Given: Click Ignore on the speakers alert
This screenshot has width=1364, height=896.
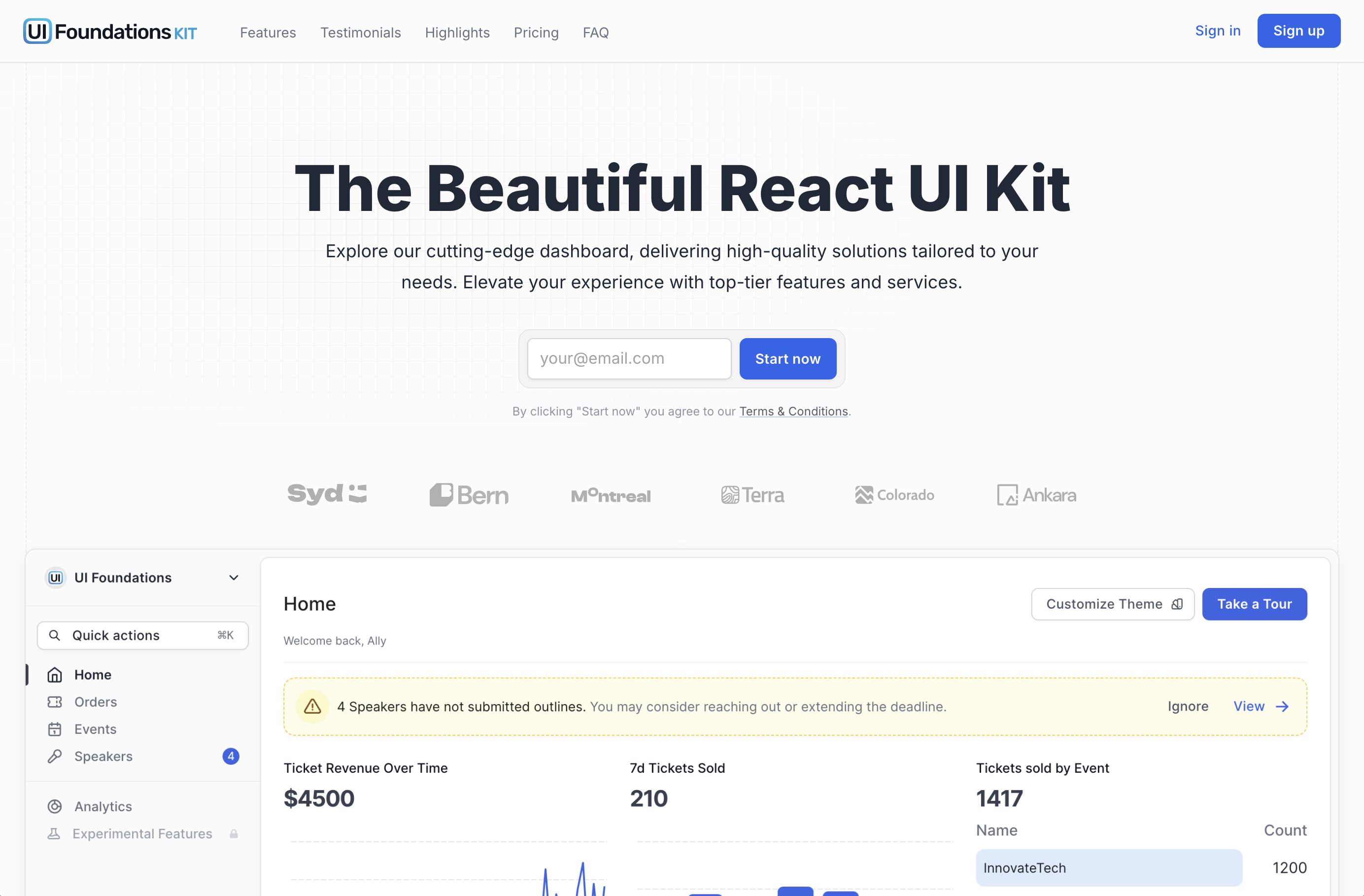Looking at the screenshot, I should 1188,706.
